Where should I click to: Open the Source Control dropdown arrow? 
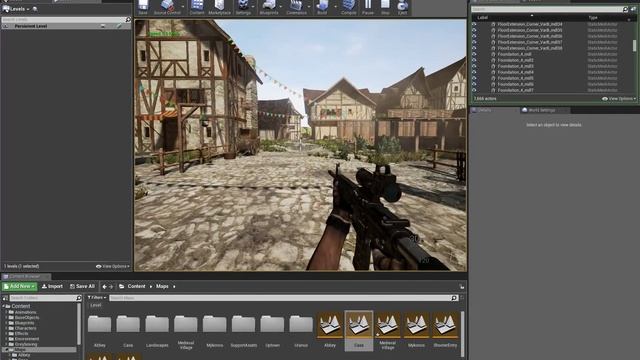183,7
